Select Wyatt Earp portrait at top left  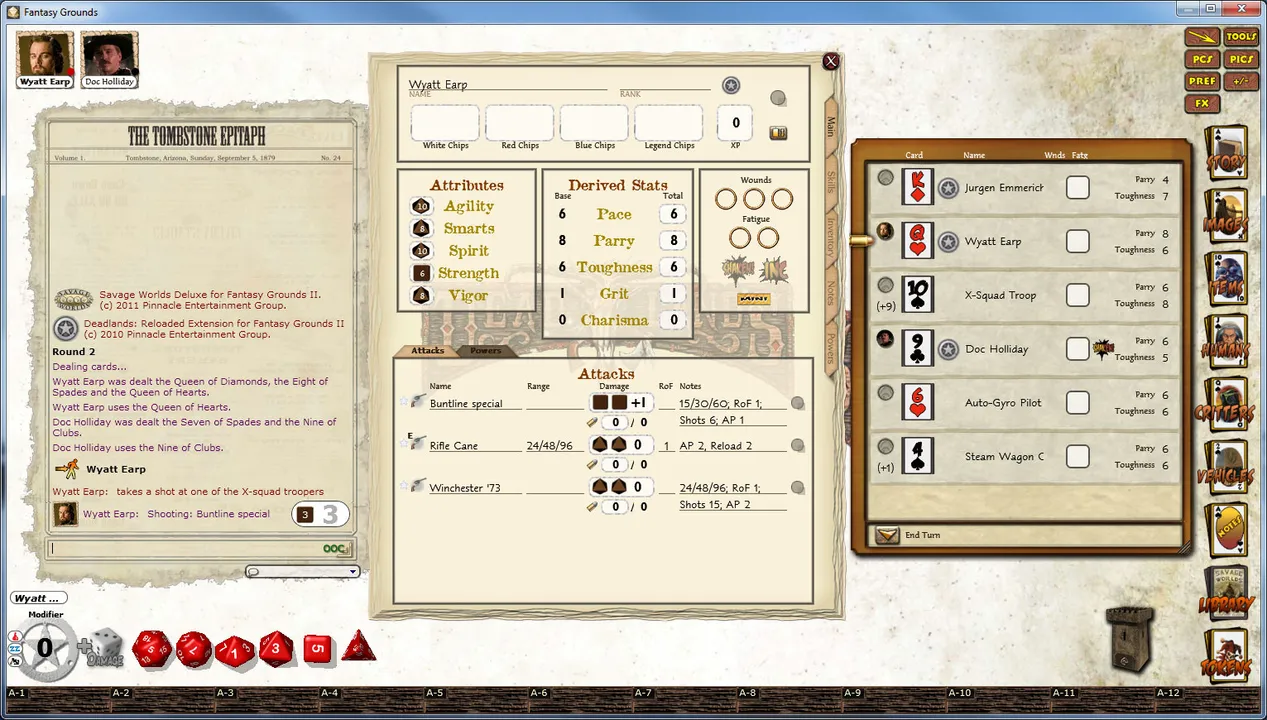[46, 60]
